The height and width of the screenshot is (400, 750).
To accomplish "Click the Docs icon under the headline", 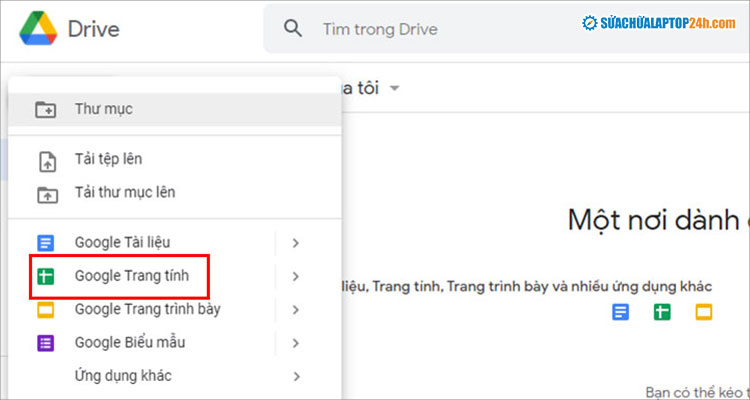I will point(621,312).
